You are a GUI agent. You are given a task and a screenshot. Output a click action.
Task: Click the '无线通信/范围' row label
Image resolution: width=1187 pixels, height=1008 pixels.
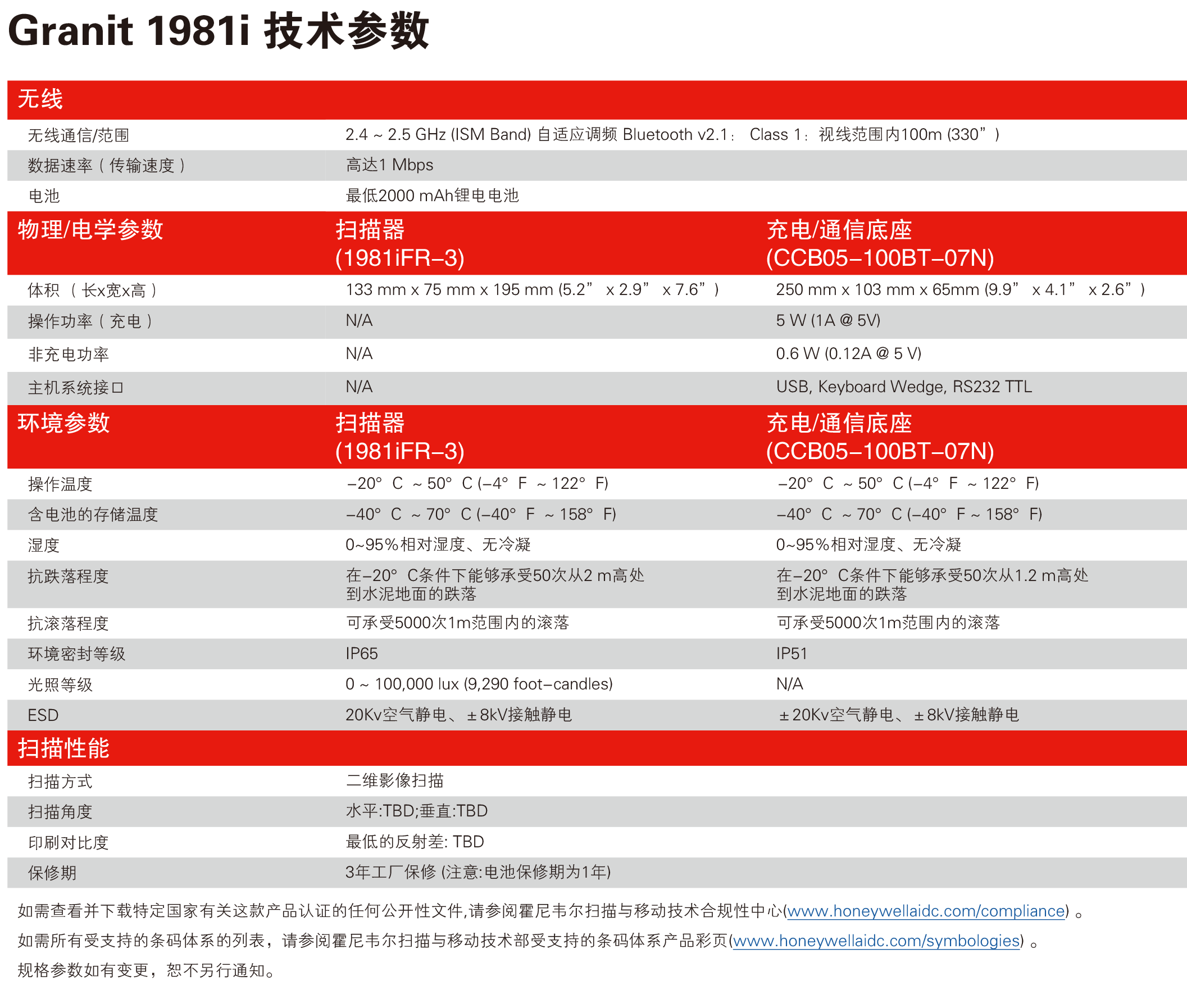click(x=78, y=135)
